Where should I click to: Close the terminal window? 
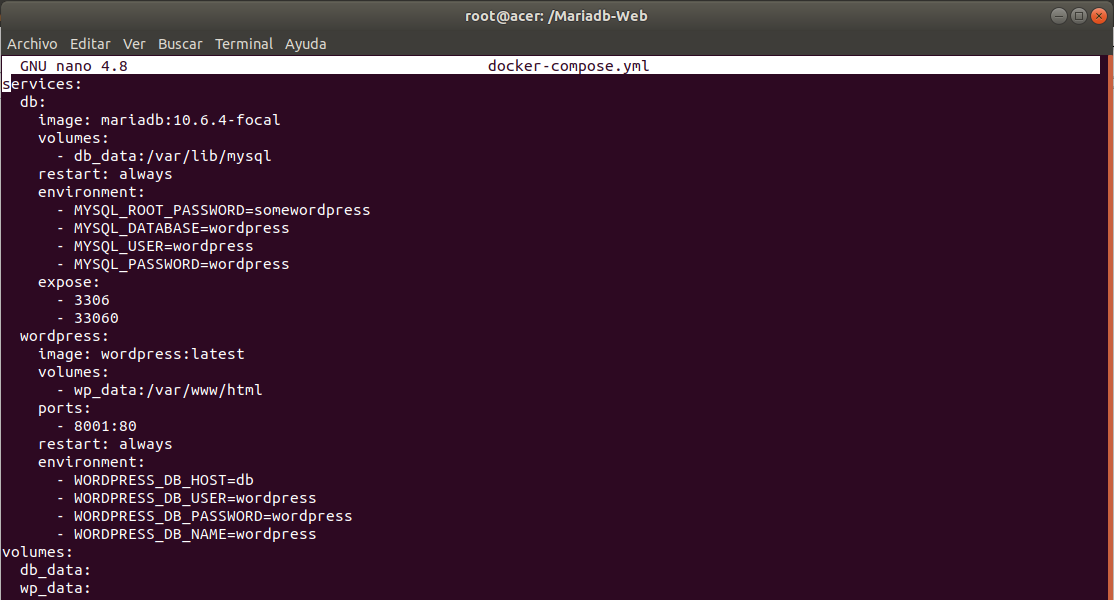pos(1097,16)
